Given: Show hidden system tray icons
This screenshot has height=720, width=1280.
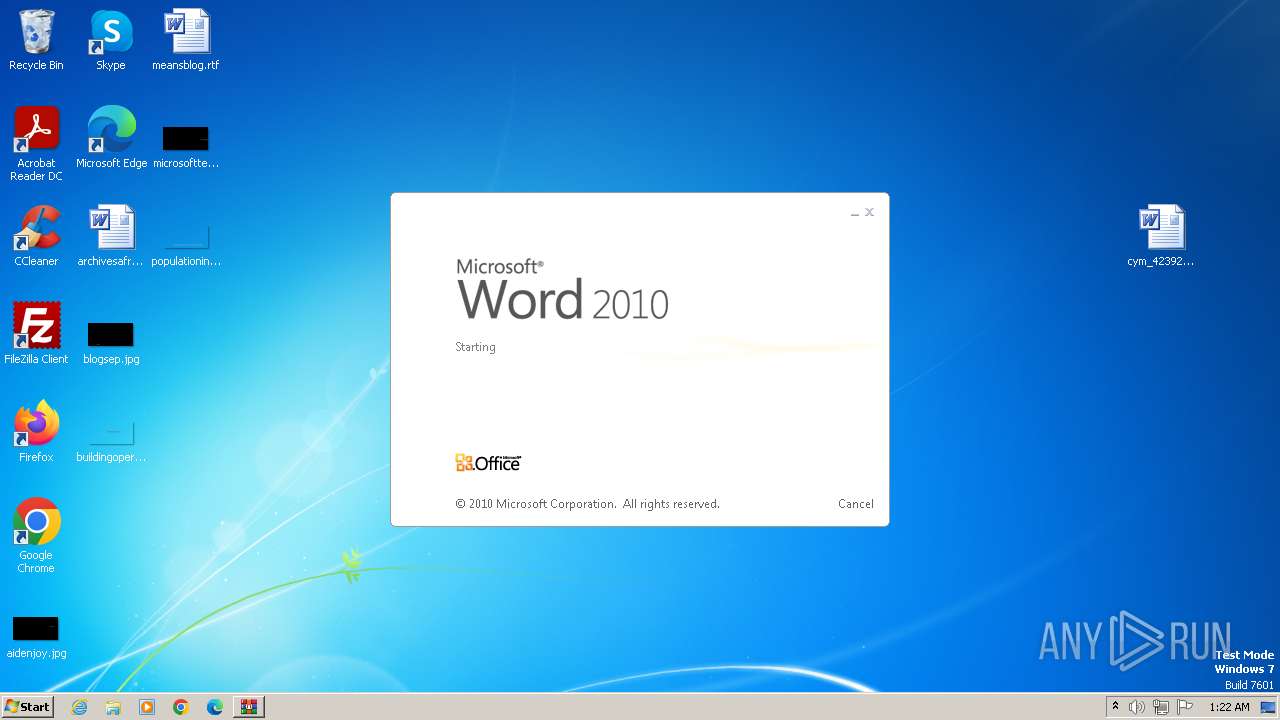Looking at the screenshot, I should (1116, 706).
